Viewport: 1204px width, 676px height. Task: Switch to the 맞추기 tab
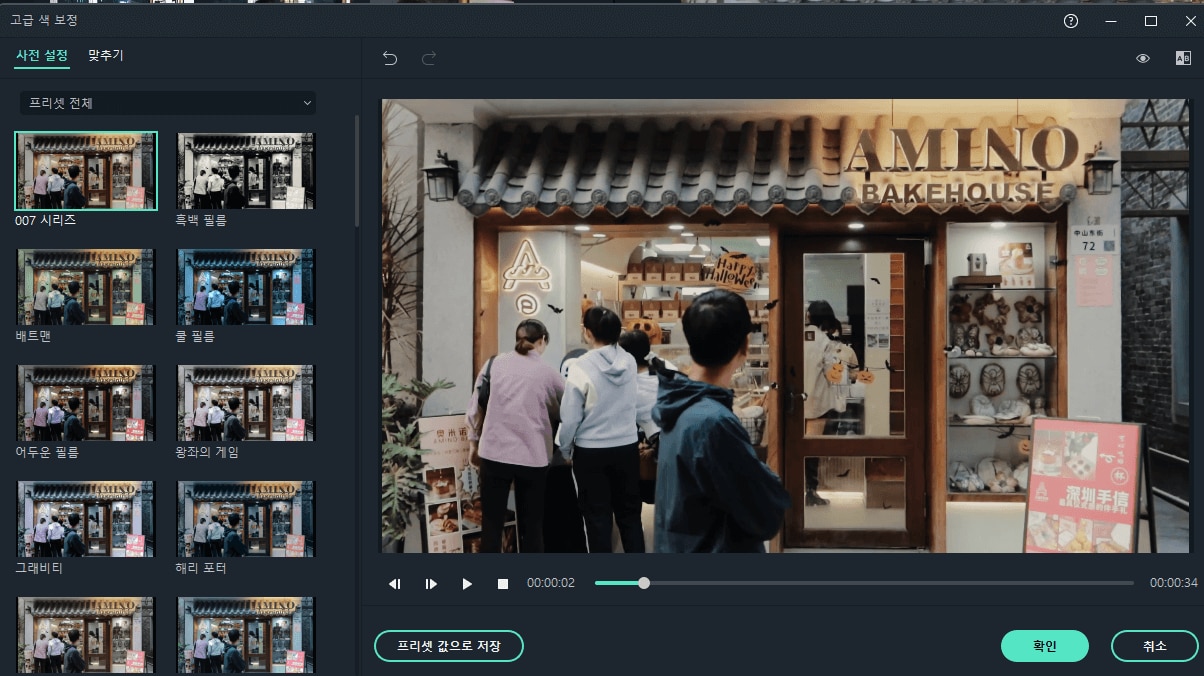point(106,56)
